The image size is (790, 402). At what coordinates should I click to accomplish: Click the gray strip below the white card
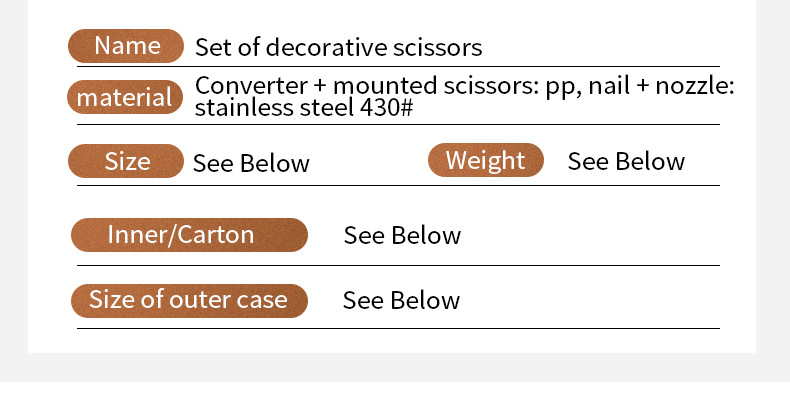coord(395,380)
